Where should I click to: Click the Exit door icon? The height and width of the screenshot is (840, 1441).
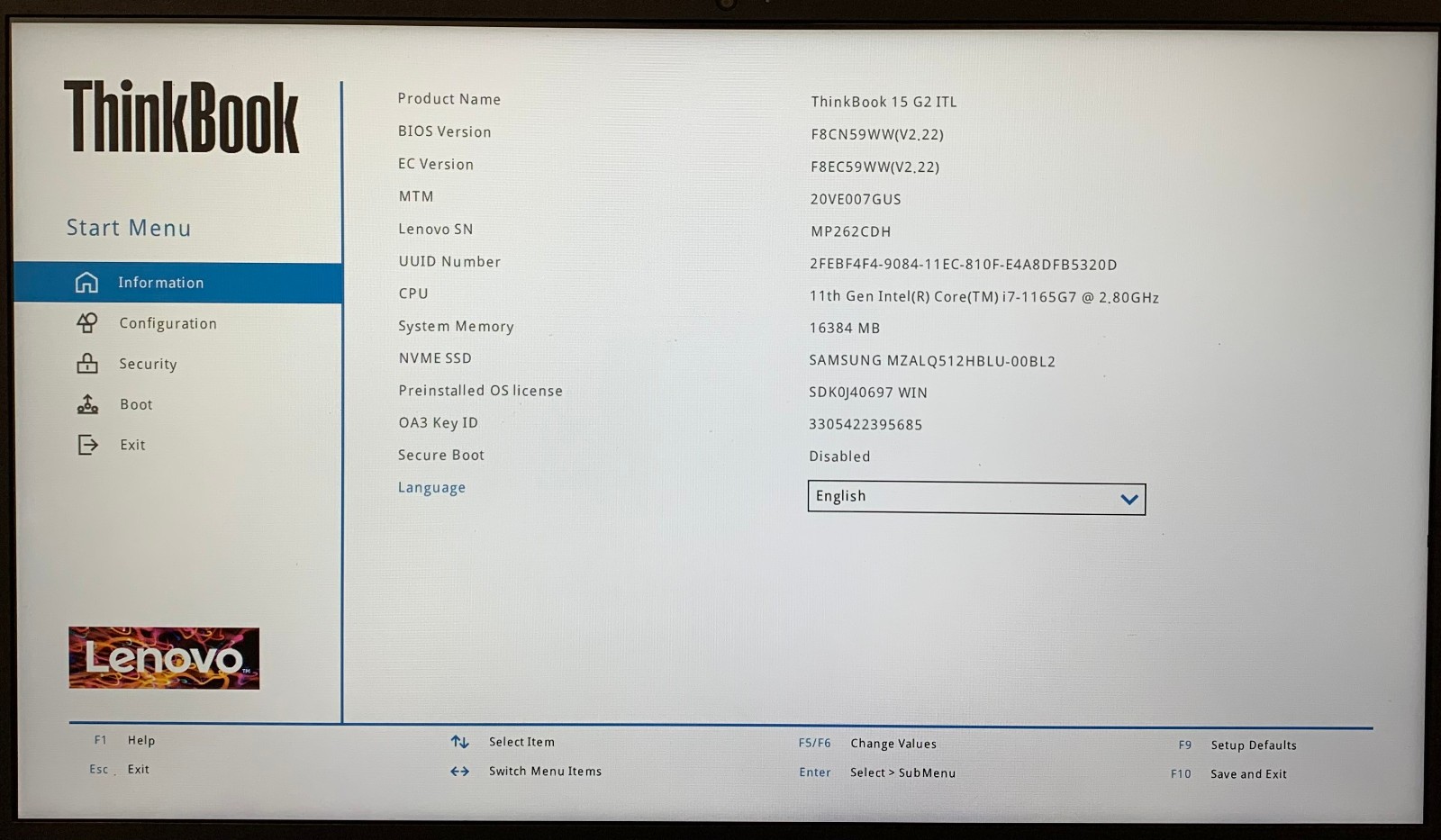[x=87, y=445]
